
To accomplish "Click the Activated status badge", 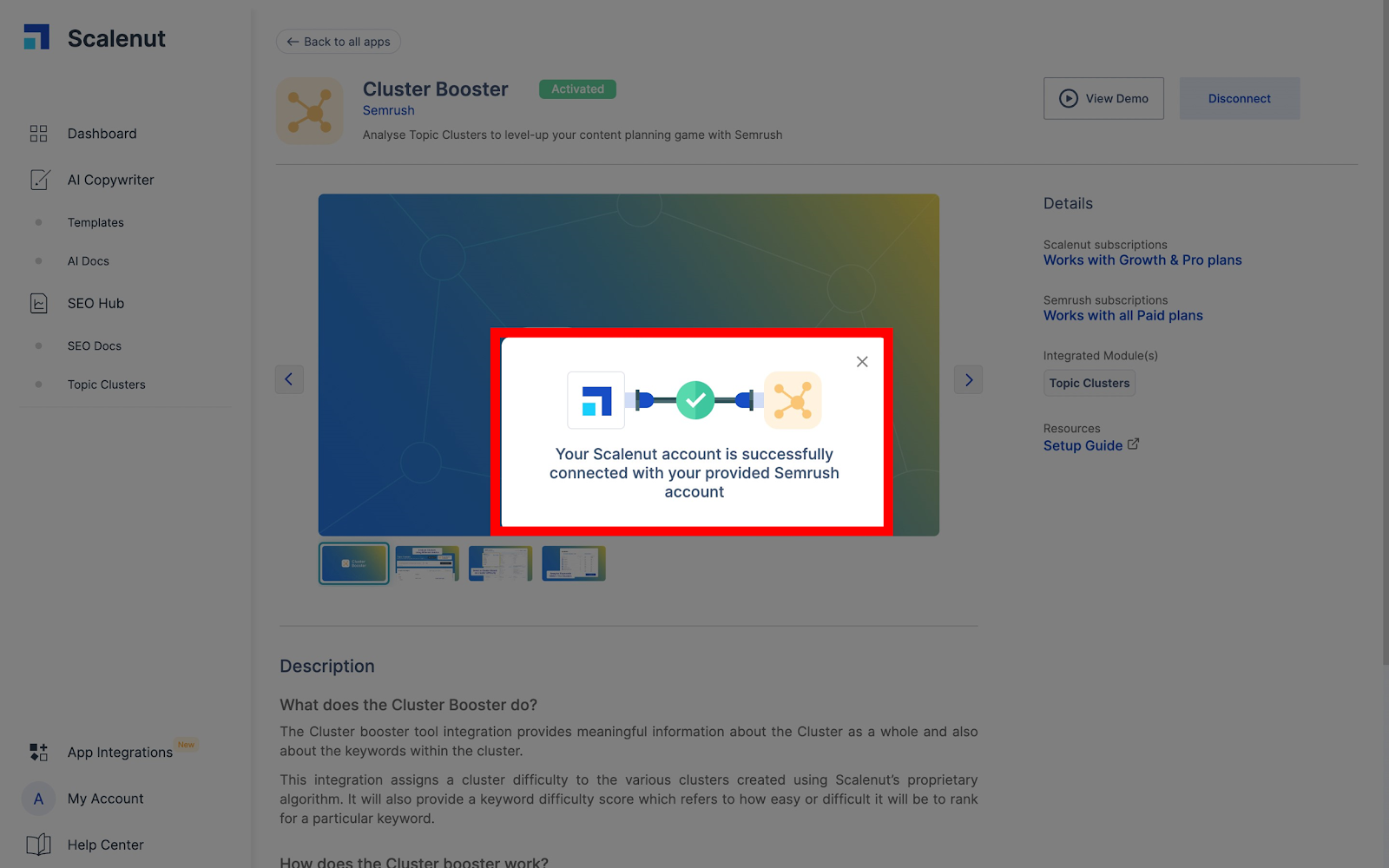I will pos(577,89).
